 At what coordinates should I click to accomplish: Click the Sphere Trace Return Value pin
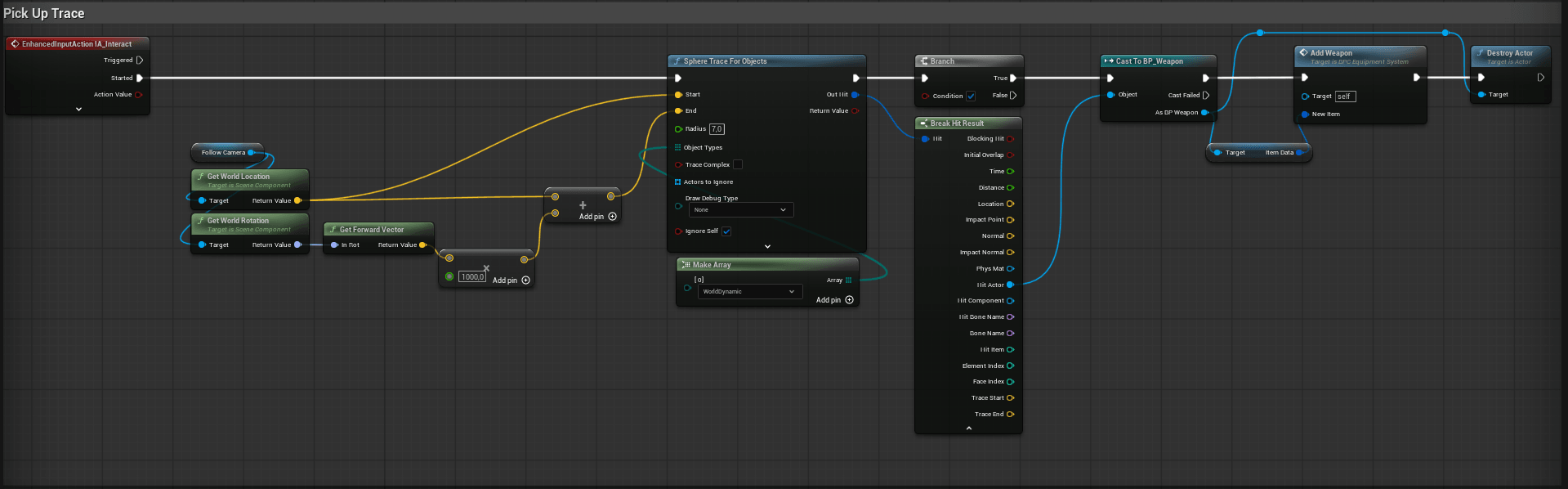(855, 111)
